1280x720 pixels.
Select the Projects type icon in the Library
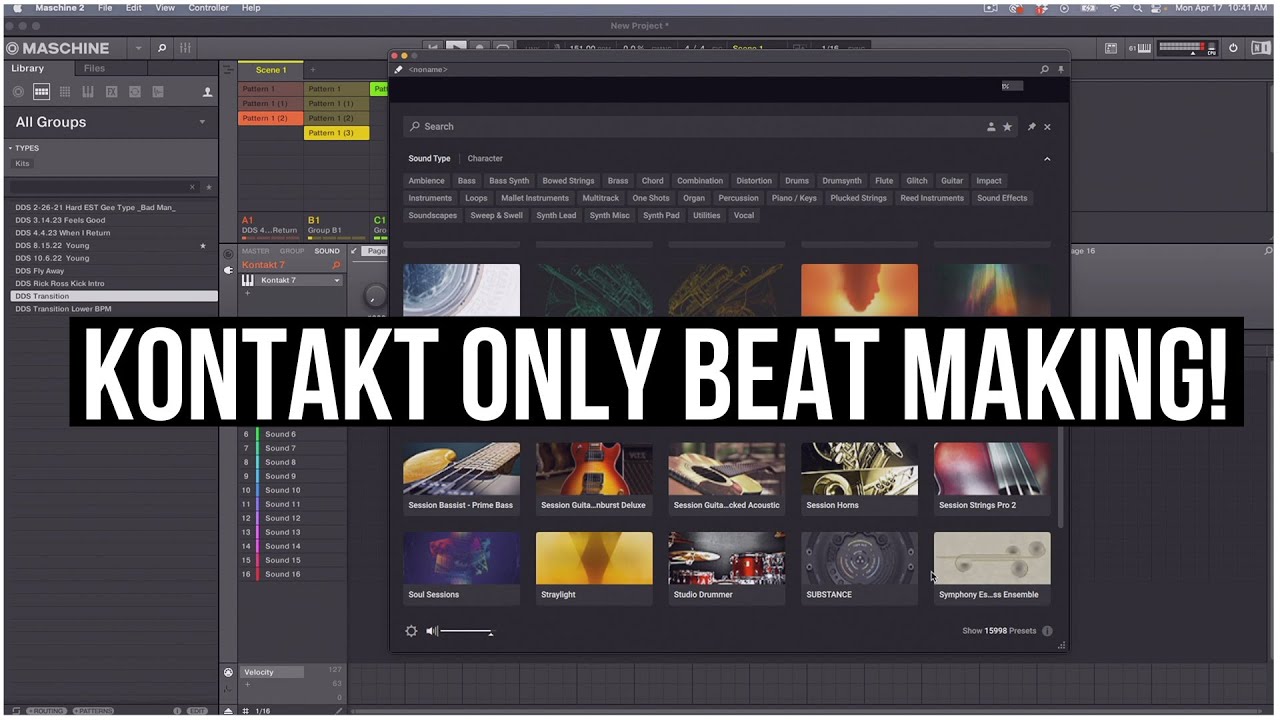click(18, 92)
